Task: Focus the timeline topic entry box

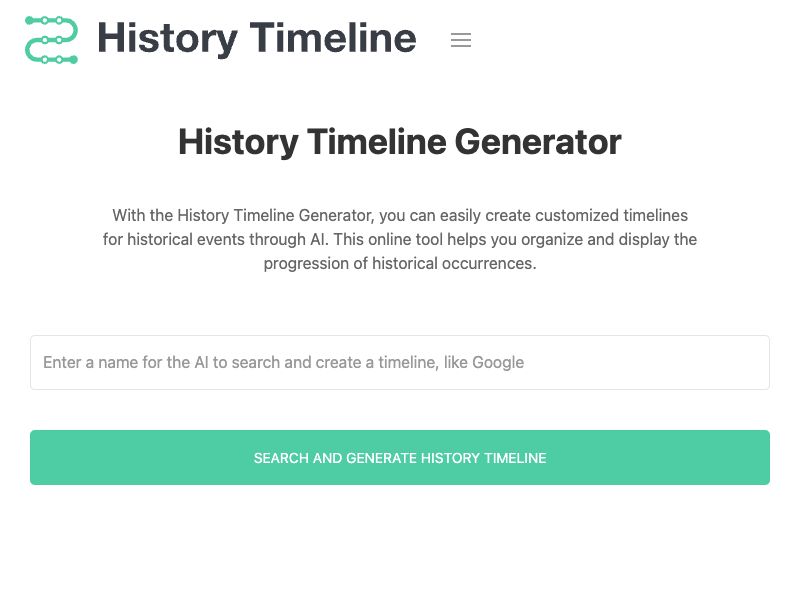Action: pos(400,362)
